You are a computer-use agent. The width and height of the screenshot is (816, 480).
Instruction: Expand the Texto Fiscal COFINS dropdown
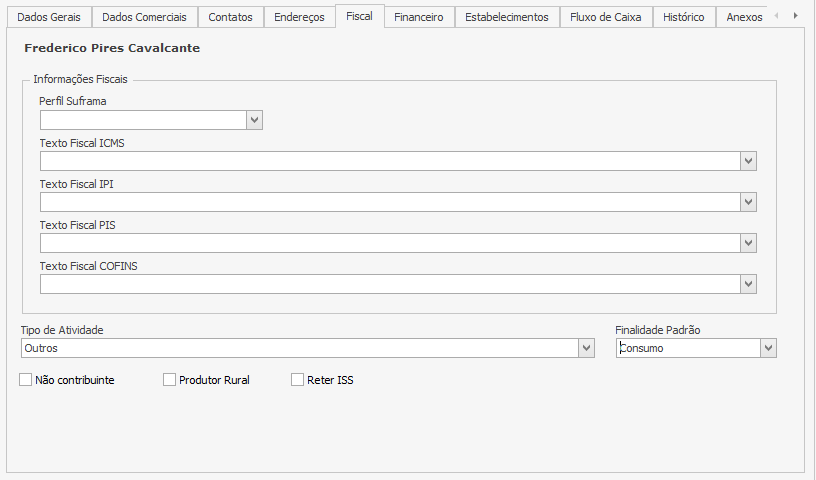748,284
